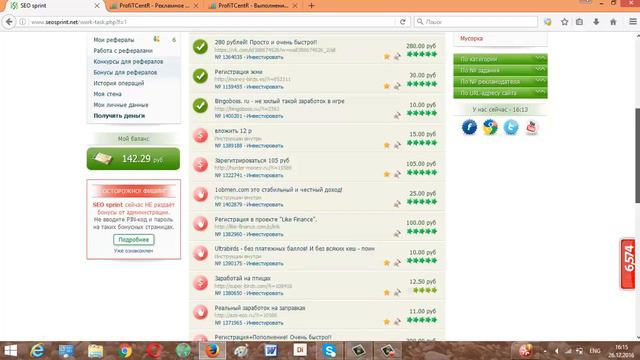Click the "Подробнее" button in phishing warning

point(134,240)
